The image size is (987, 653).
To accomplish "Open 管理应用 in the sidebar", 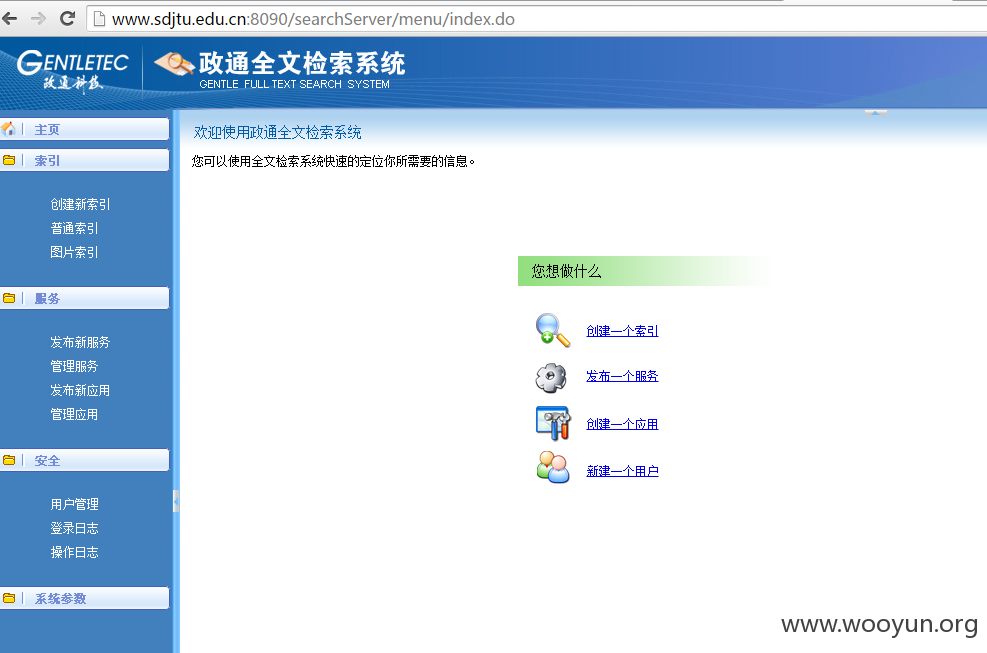I will pyautogui.click(x=74, y=414).
